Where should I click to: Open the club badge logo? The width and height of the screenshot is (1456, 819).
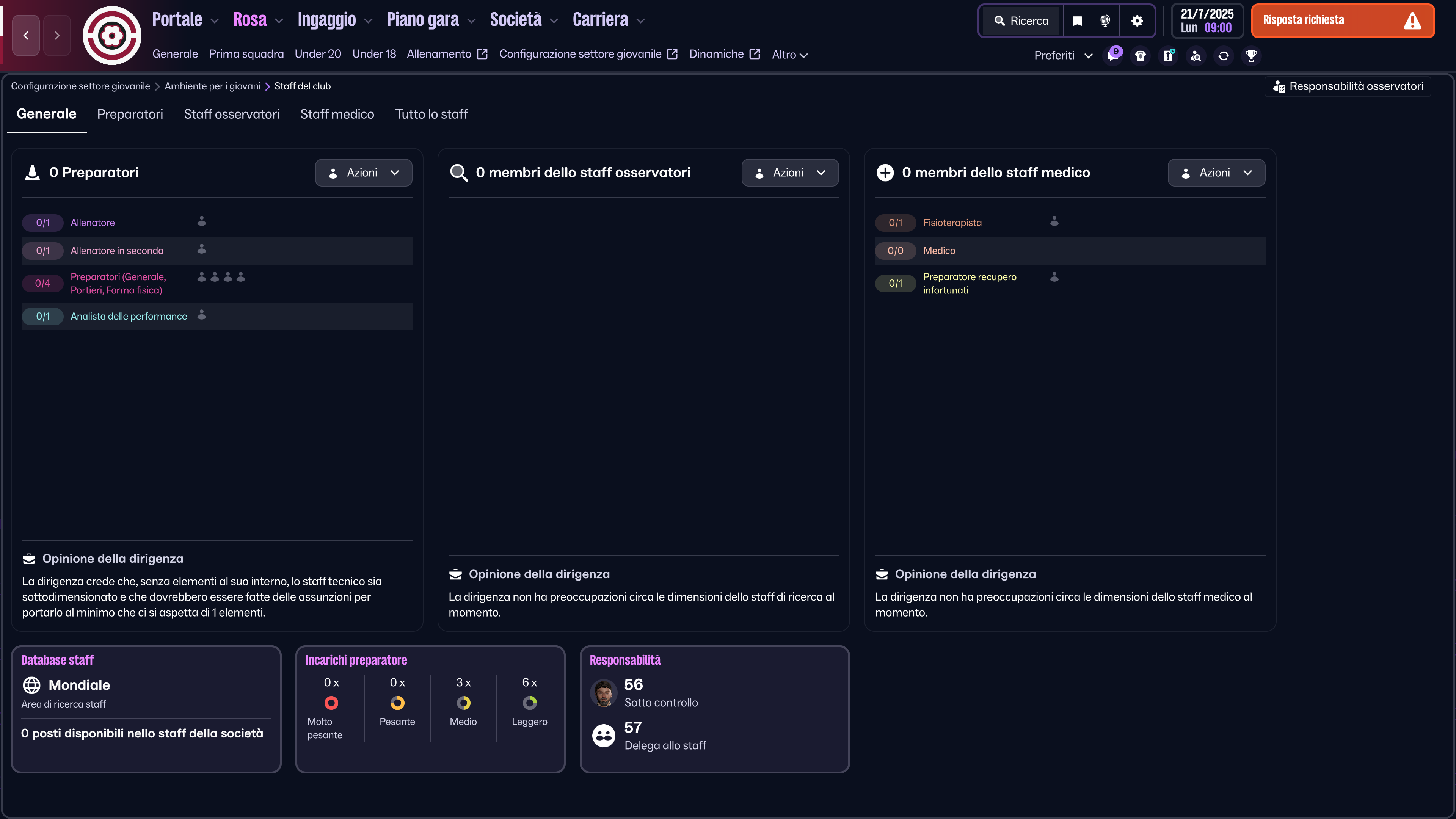coord(112,35)
